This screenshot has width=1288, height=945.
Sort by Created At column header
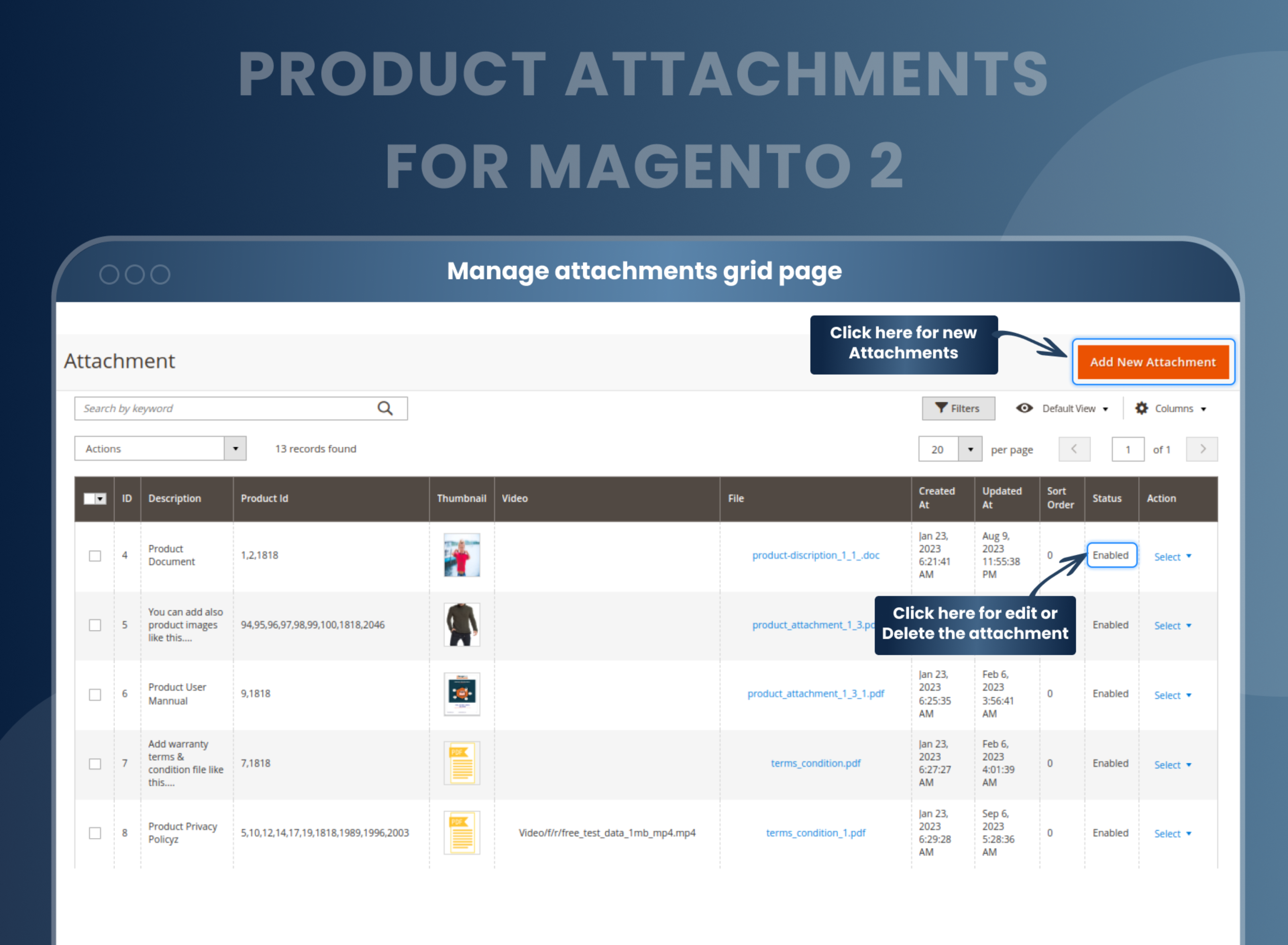[x=943, y=498]
